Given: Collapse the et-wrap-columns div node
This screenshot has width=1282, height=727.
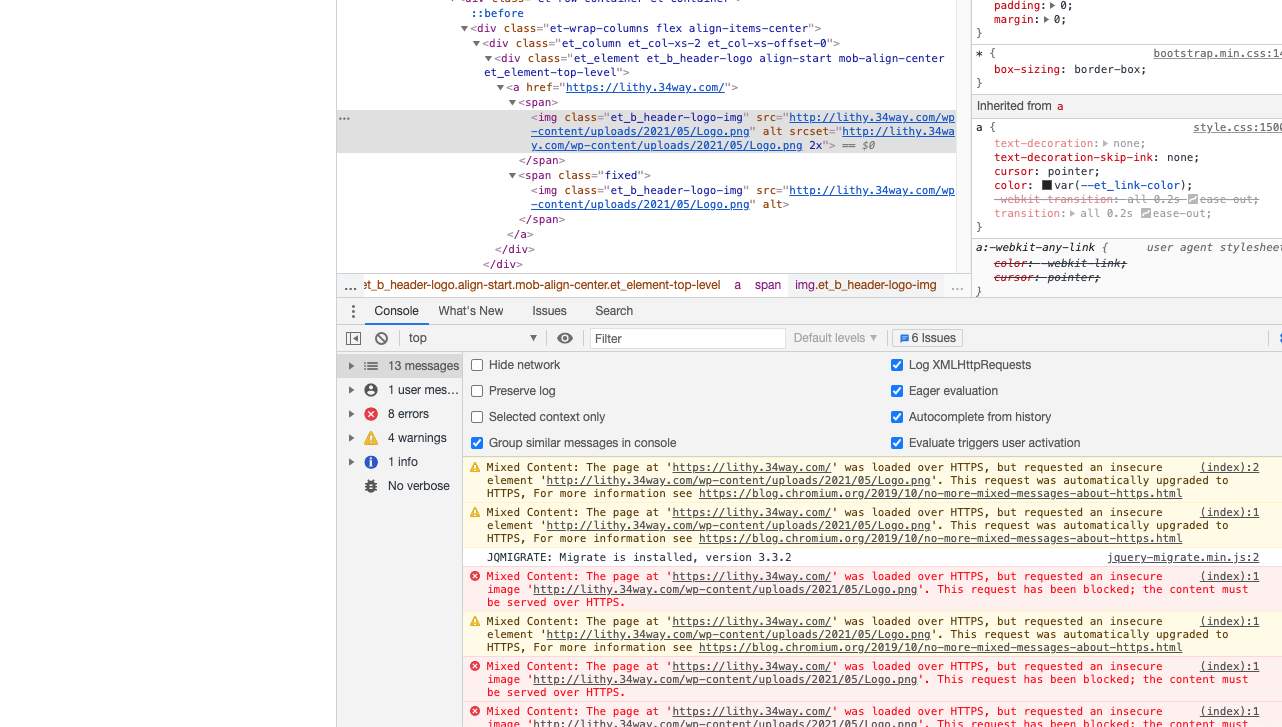Looking at the screenshot, I should click(465, 29).
